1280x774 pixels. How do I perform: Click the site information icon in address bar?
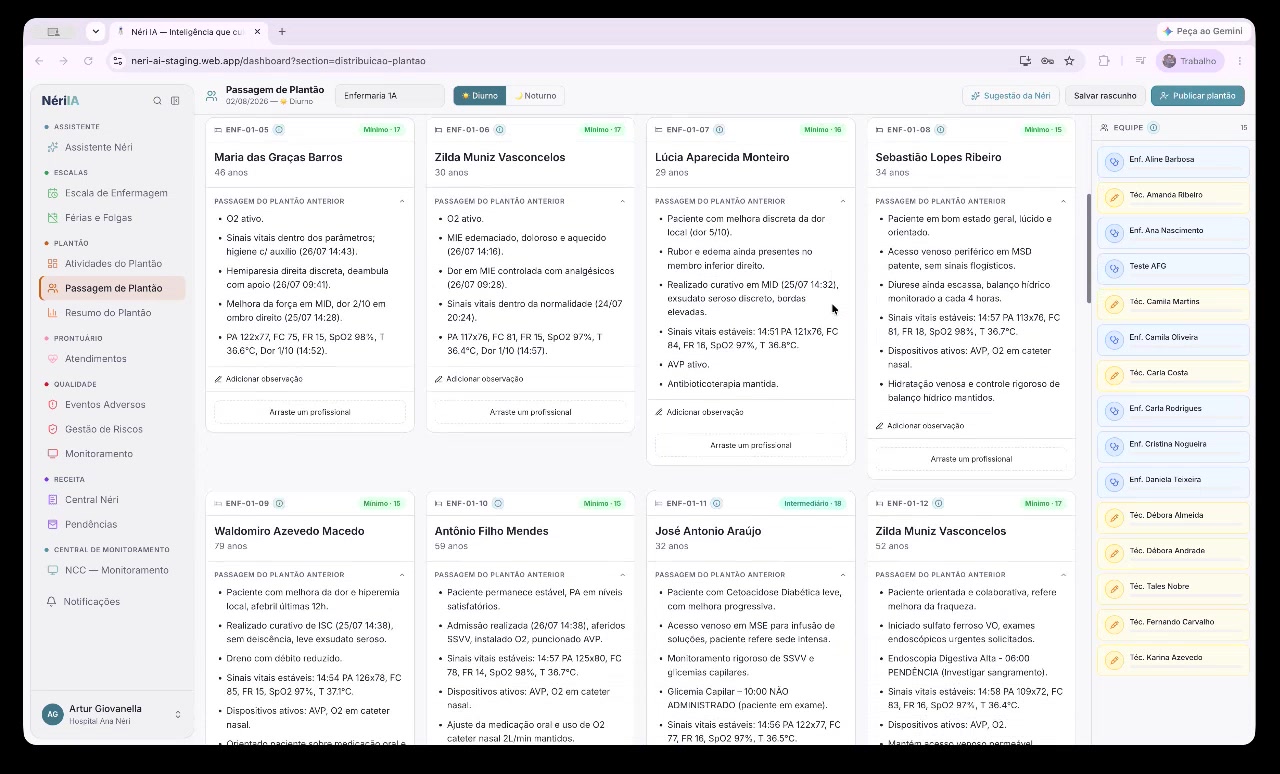pyautogui.click(x=118, y=61)
